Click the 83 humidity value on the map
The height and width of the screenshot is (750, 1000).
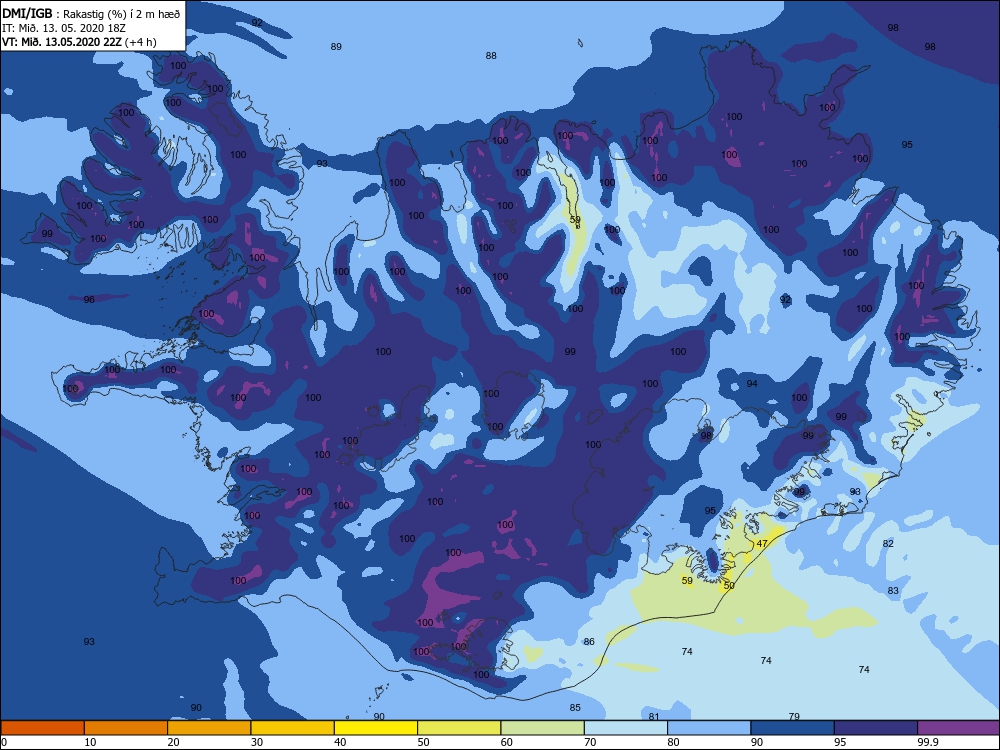tap(893, 591)
